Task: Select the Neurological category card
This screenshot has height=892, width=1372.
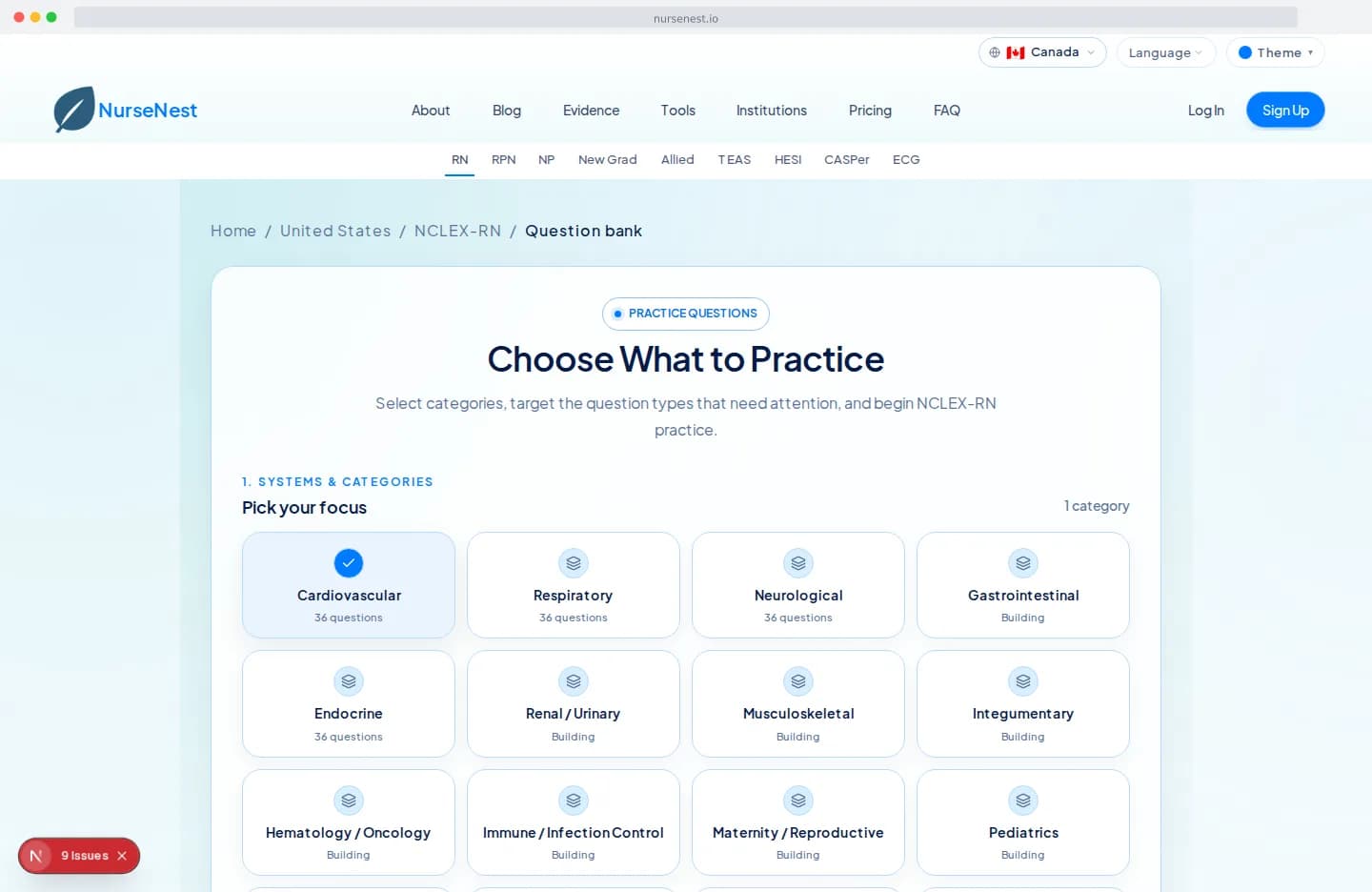Action: click(798, 585)
